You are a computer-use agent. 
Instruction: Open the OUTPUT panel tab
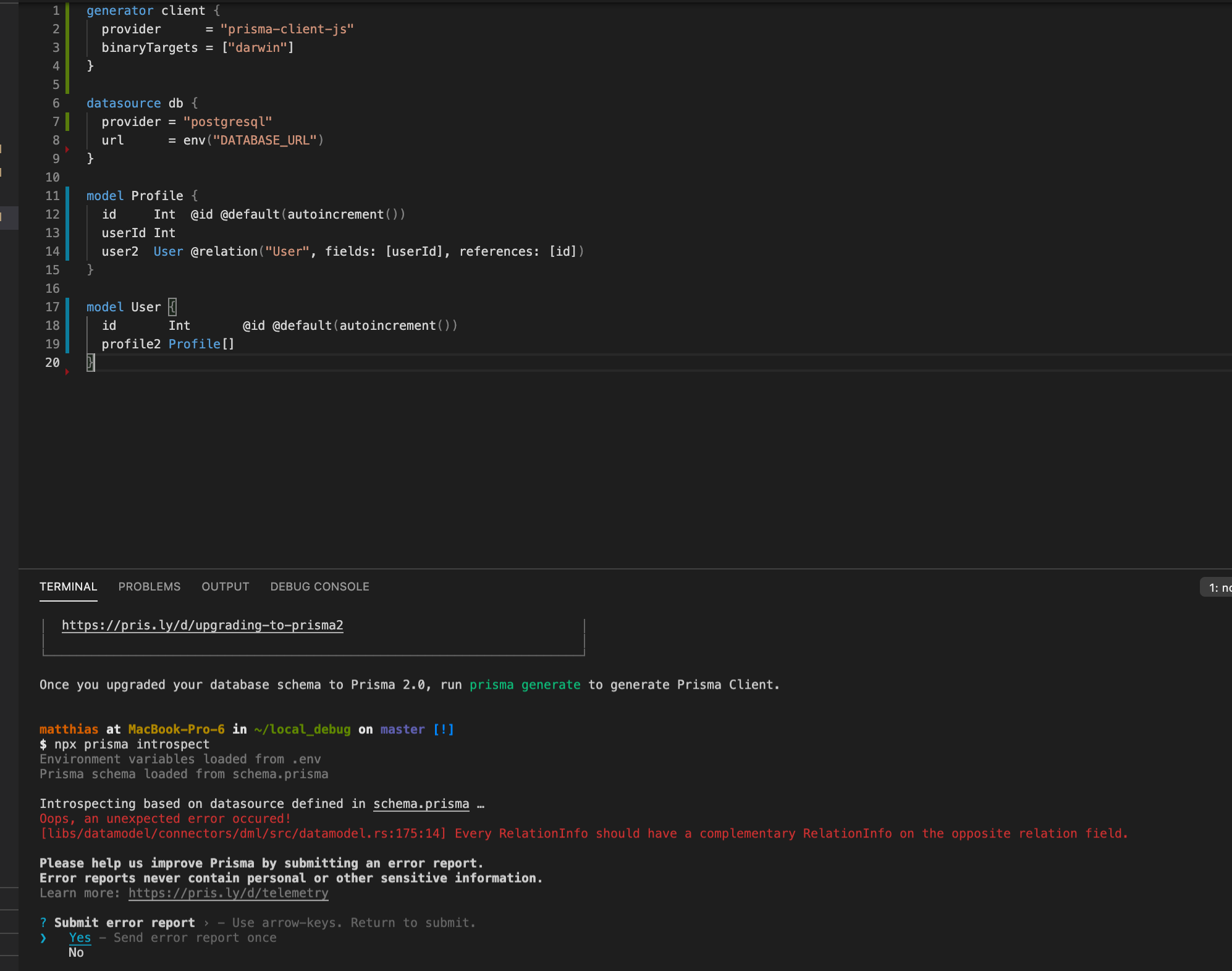pyautogui.click(x=225, y=587)
